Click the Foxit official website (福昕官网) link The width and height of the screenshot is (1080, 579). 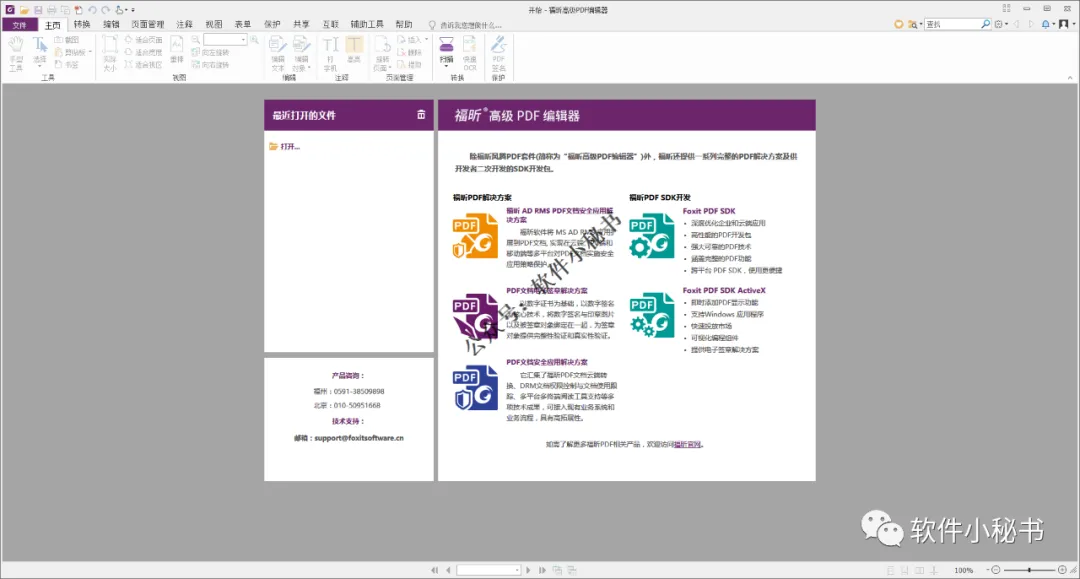pyautogui.click(x=687, y=445)
